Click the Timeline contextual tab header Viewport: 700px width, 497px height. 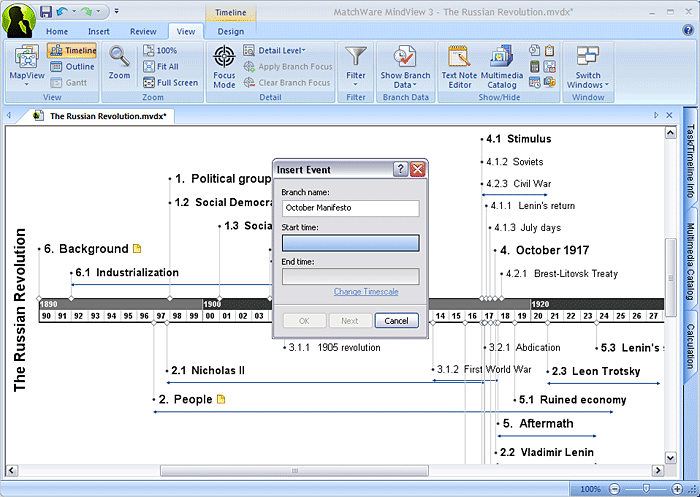pos(231,13)
